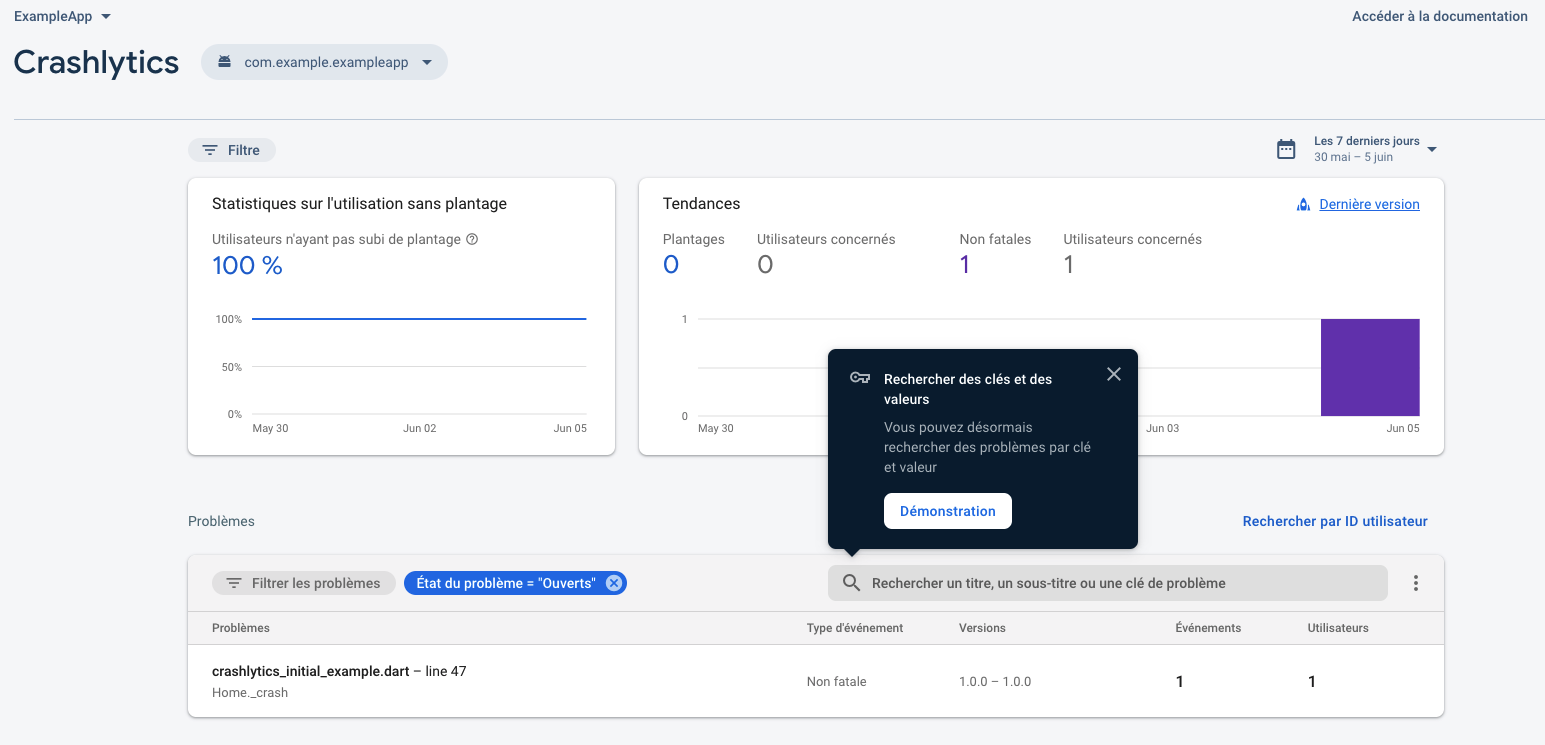Click key icon in search tooltip
This screenshot has height=745, width=1545.
pyautogui.click(x=860, y=378)
